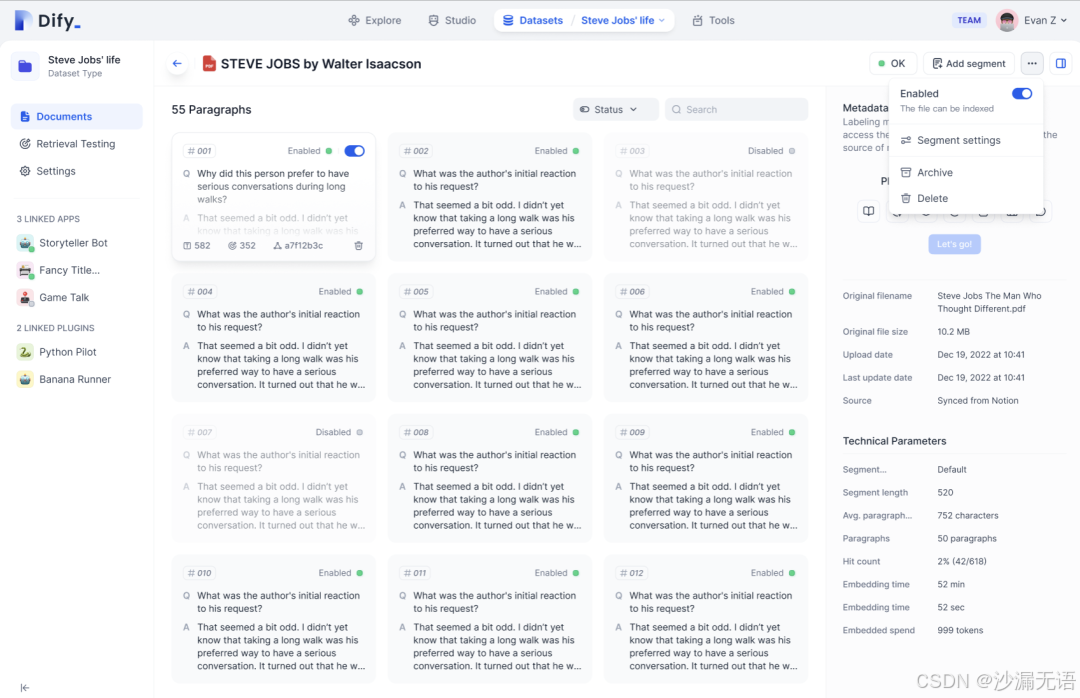Click the Dify logo
This screenshot has height=698, width=1080.
pyautogui.click(x=47, y=21)
